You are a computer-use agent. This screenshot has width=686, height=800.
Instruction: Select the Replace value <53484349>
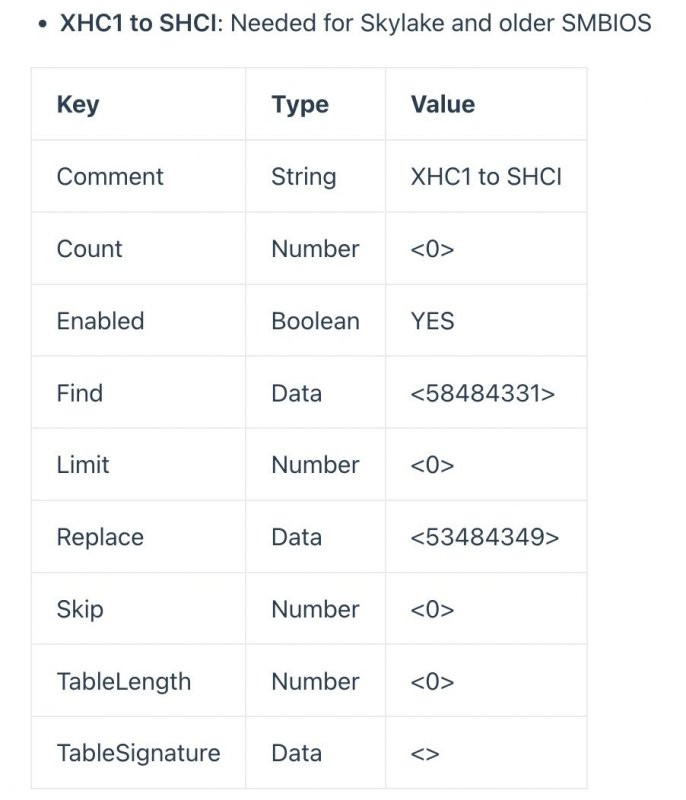coord(484,537)
